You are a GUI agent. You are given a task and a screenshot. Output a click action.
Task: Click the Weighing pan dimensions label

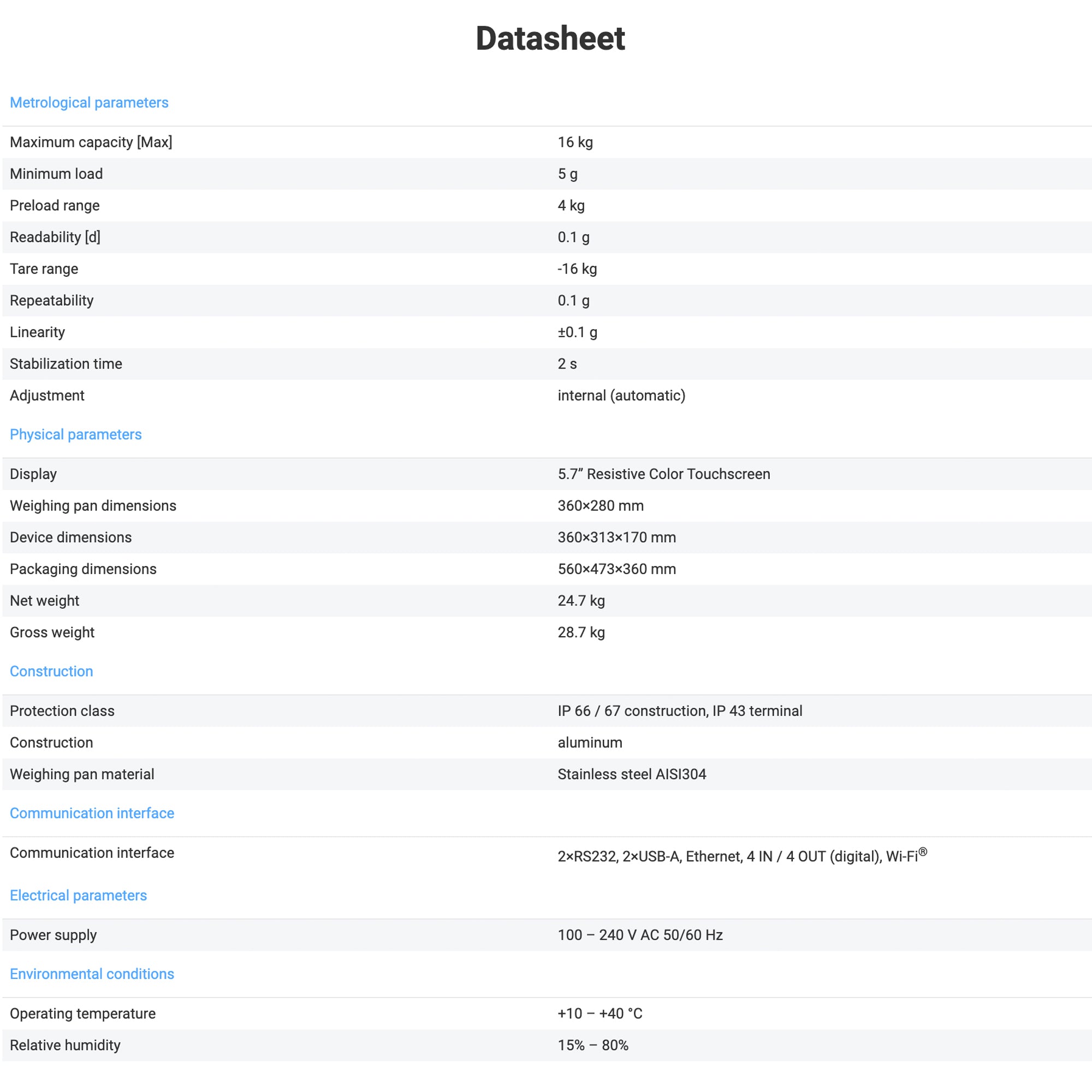pyautogui.click(x=93, y=505)
